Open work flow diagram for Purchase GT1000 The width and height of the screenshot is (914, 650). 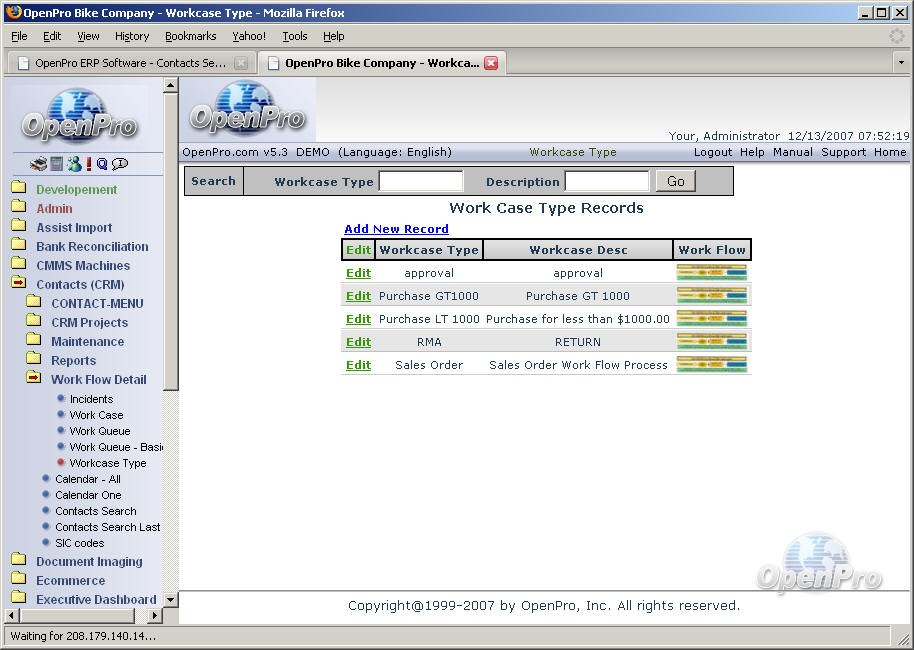(712, 296)
